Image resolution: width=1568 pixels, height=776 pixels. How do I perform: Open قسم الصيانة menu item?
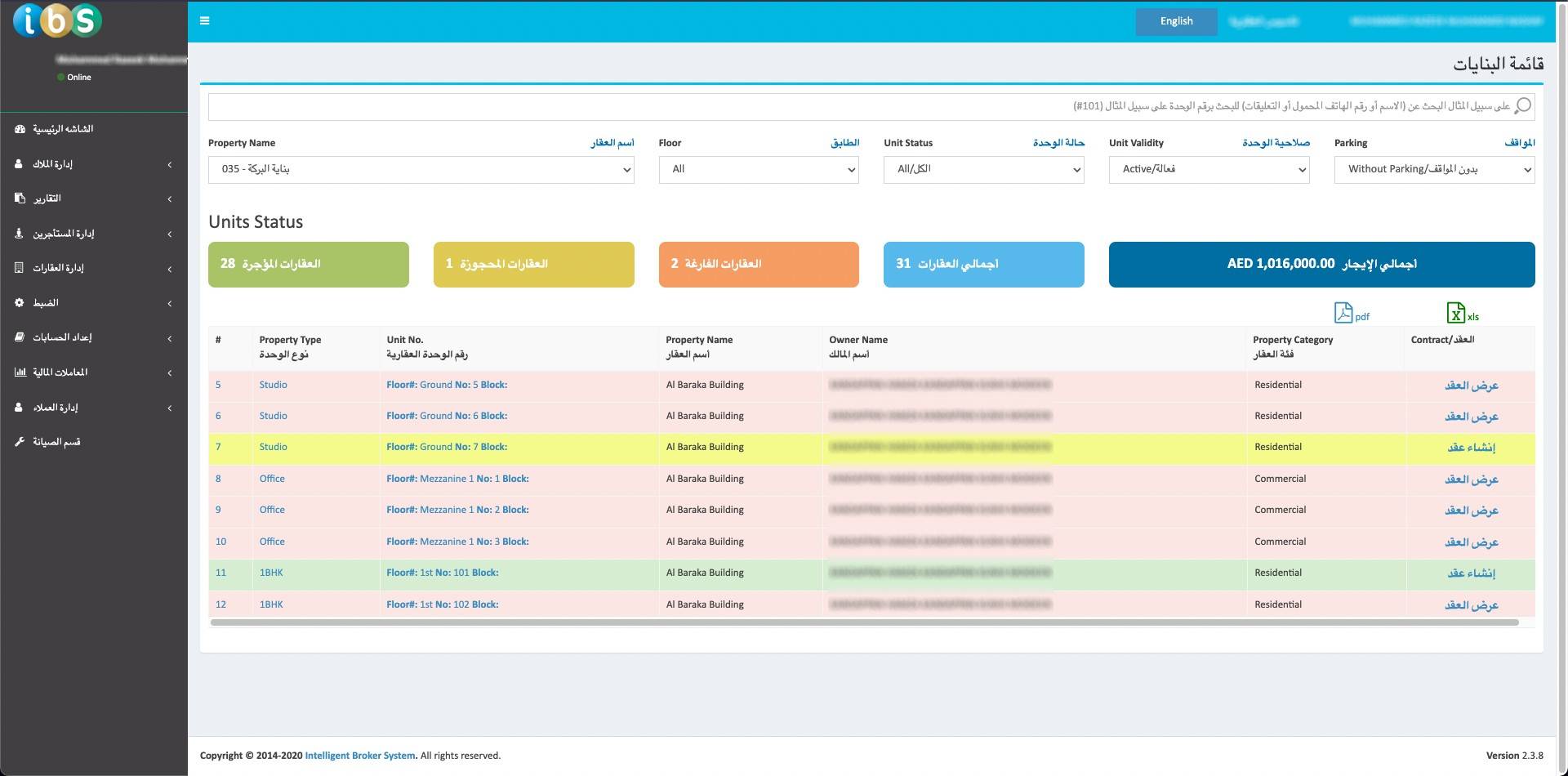tap(94, 442)
